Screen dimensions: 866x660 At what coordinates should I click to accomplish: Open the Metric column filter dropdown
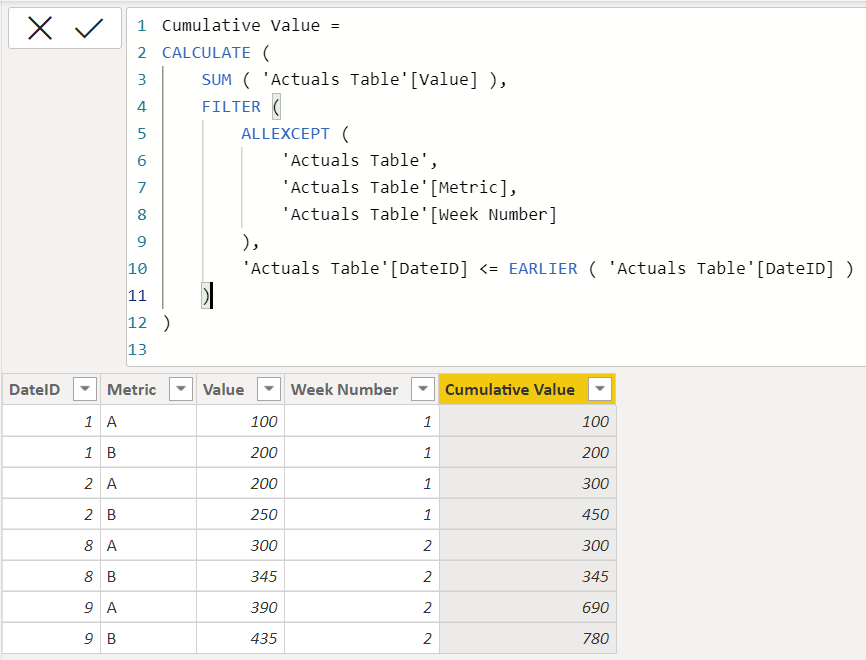click(181, 389)
